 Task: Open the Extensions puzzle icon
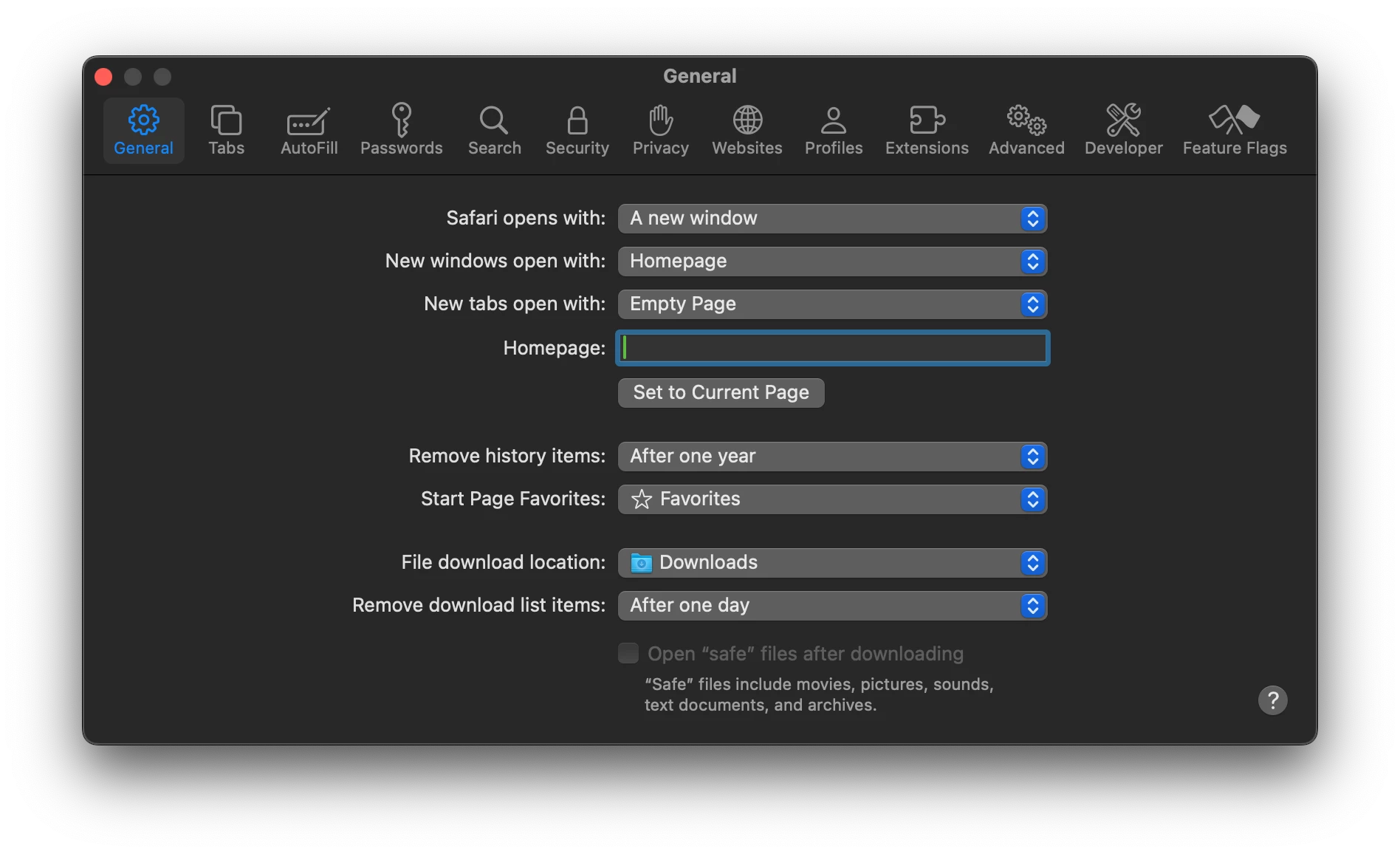(927, 120)
